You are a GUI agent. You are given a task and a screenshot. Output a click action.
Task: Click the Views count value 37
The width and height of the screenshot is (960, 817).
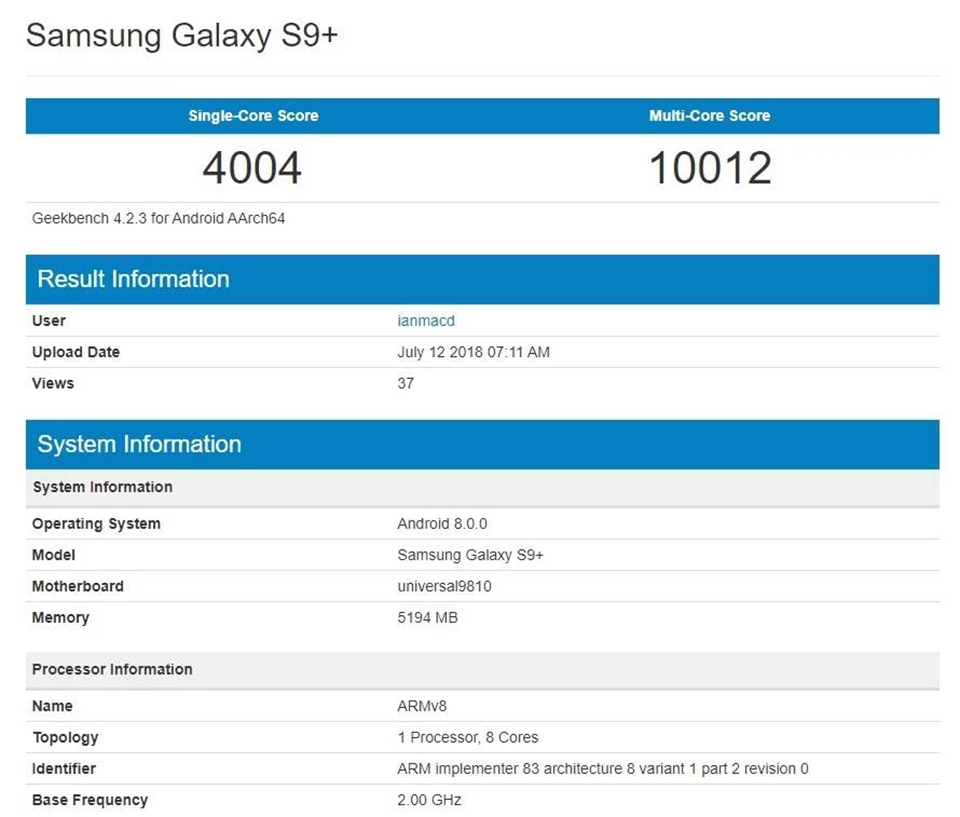point(405,383)
